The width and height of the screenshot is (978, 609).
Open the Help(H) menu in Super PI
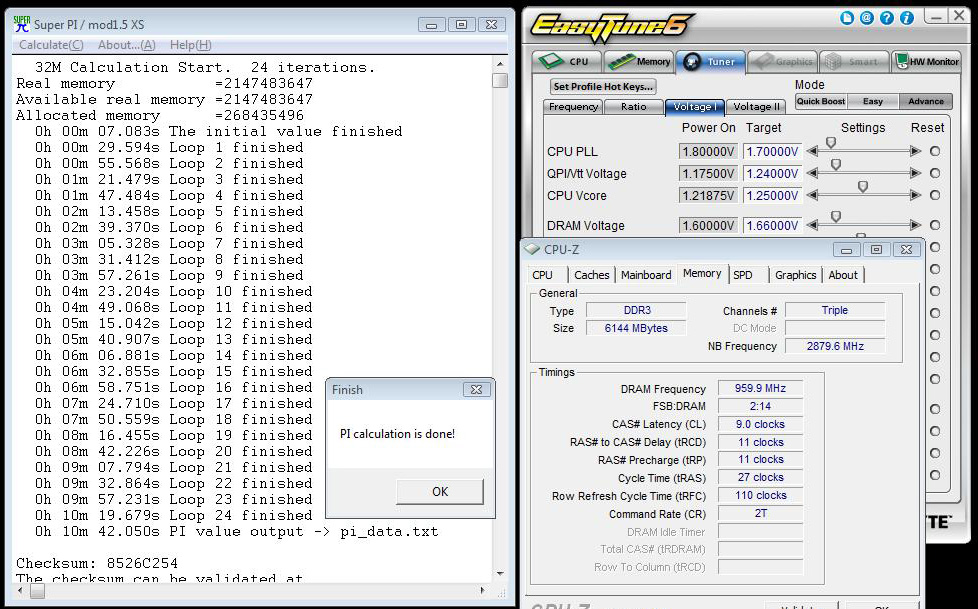point(191,45)
